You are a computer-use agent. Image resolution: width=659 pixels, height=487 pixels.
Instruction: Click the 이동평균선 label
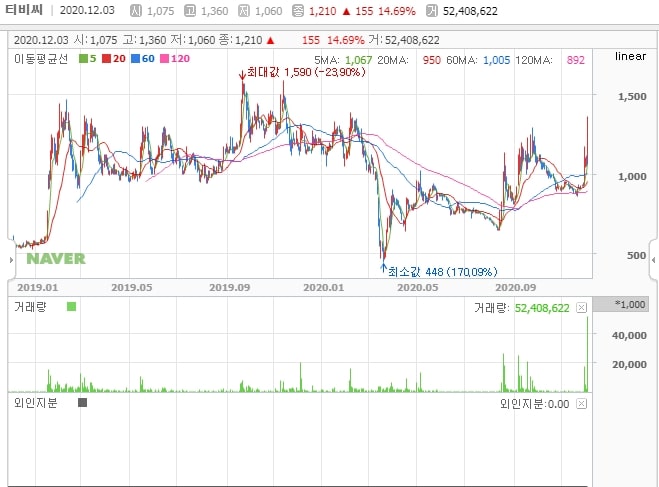click(x=41, y=59)
